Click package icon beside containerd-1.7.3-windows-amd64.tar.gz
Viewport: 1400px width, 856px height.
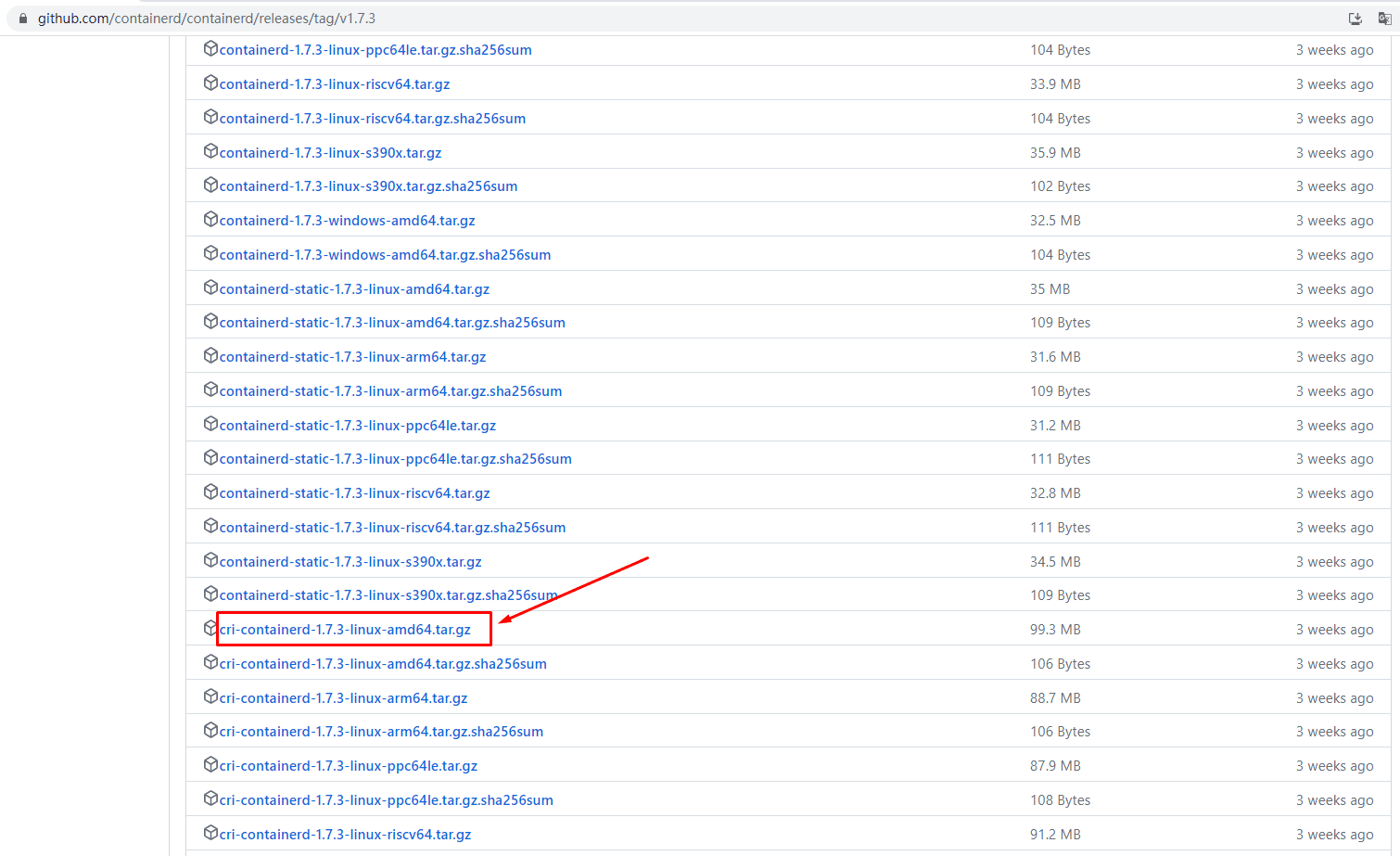coord(210,219)
